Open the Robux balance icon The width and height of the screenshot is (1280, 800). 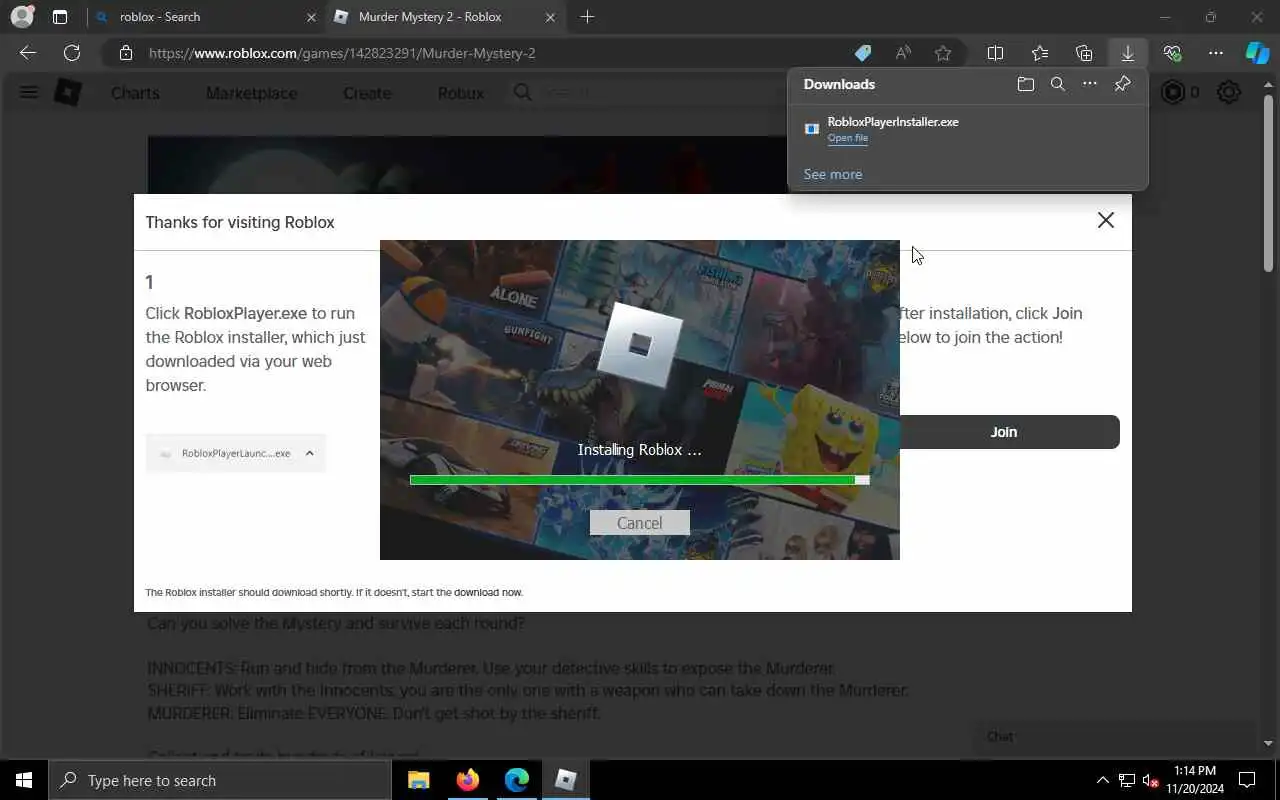point(1174,93)
